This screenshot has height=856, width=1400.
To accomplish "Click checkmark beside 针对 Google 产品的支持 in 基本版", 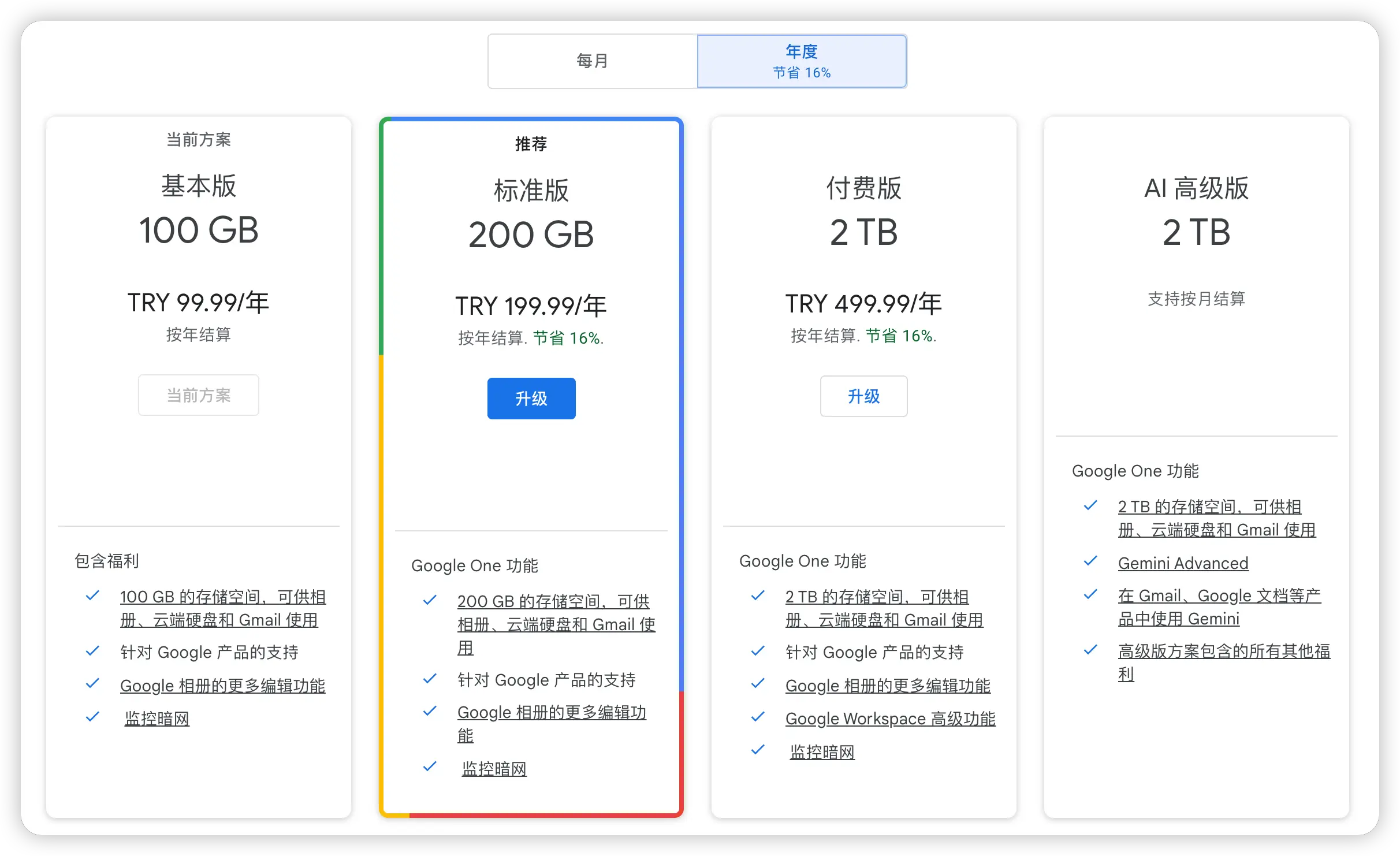I will [x=92, y=651].
